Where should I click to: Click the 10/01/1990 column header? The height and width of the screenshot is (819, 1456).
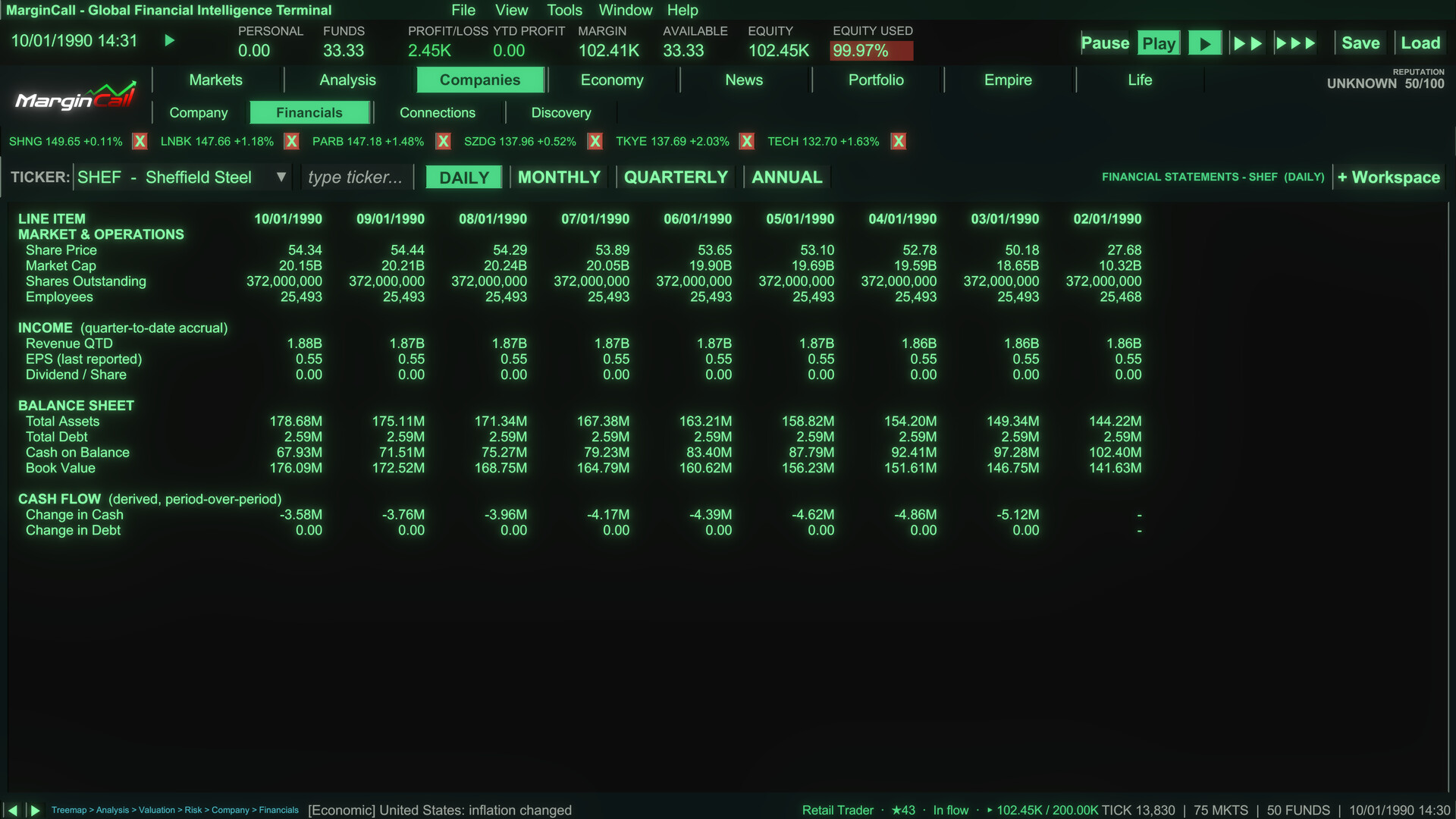[288, 219]
